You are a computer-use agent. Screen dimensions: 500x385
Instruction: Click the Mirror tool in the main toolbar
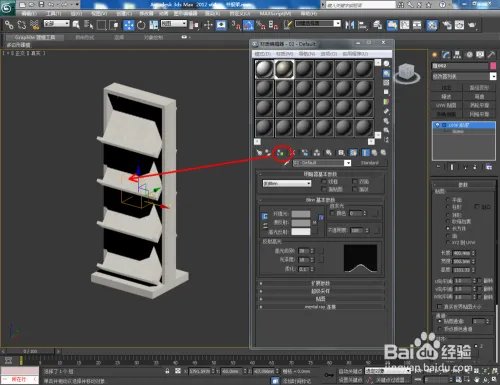coord(350,25)
